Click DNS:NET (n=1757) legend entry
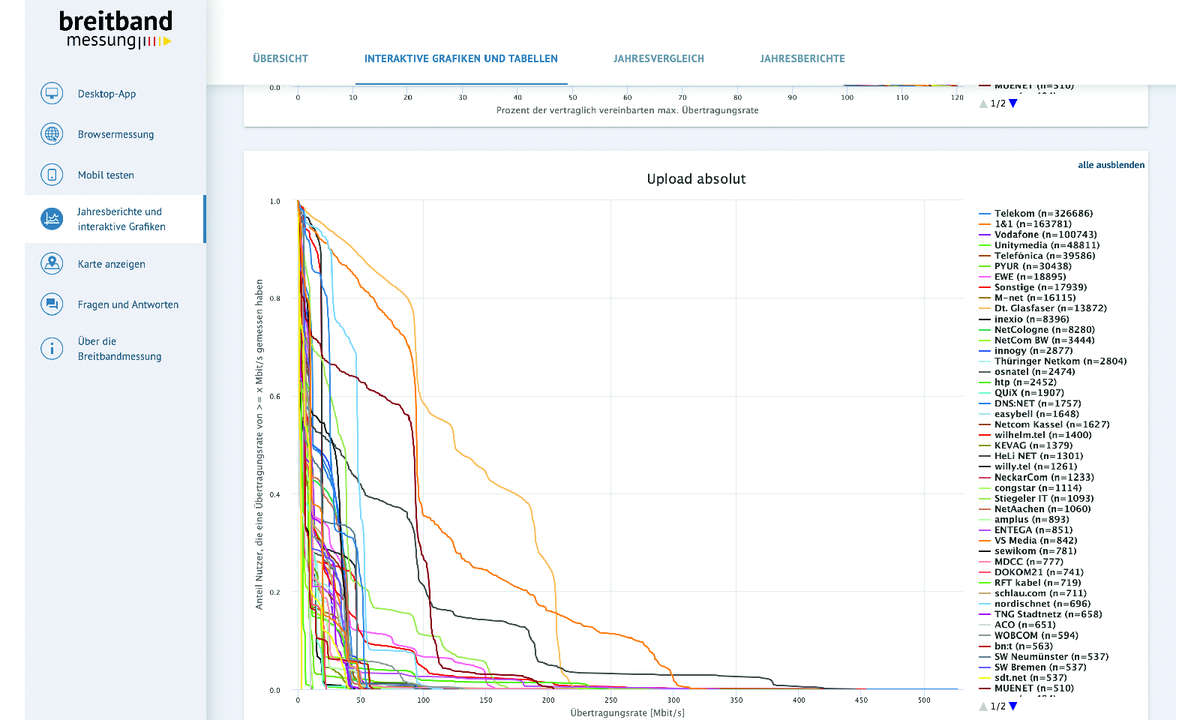Image resolution: width=1200 pixels, height=720 pixels. tap(1031, 403)
